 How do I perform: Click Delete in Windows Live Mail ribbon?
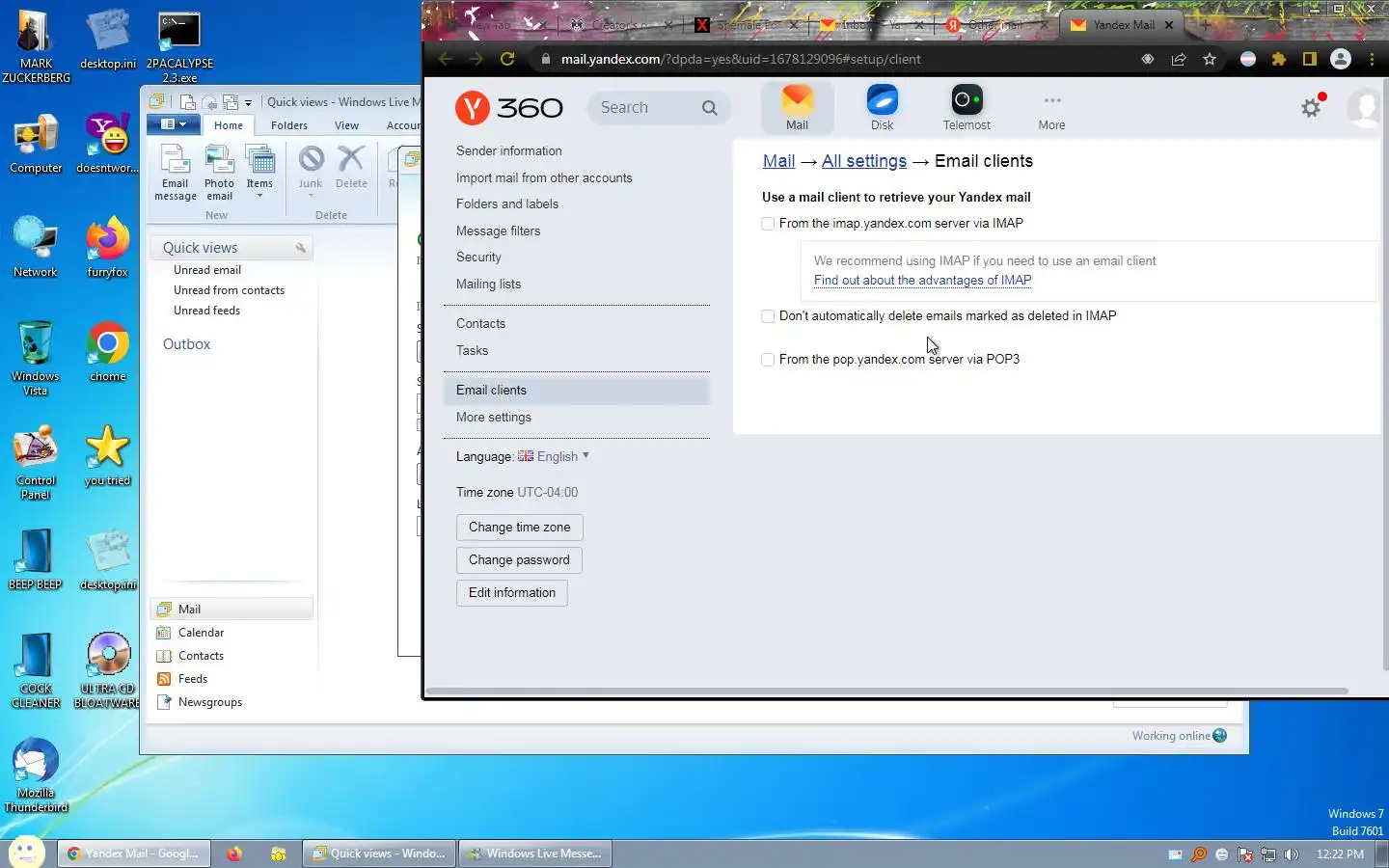coord(351,169)
